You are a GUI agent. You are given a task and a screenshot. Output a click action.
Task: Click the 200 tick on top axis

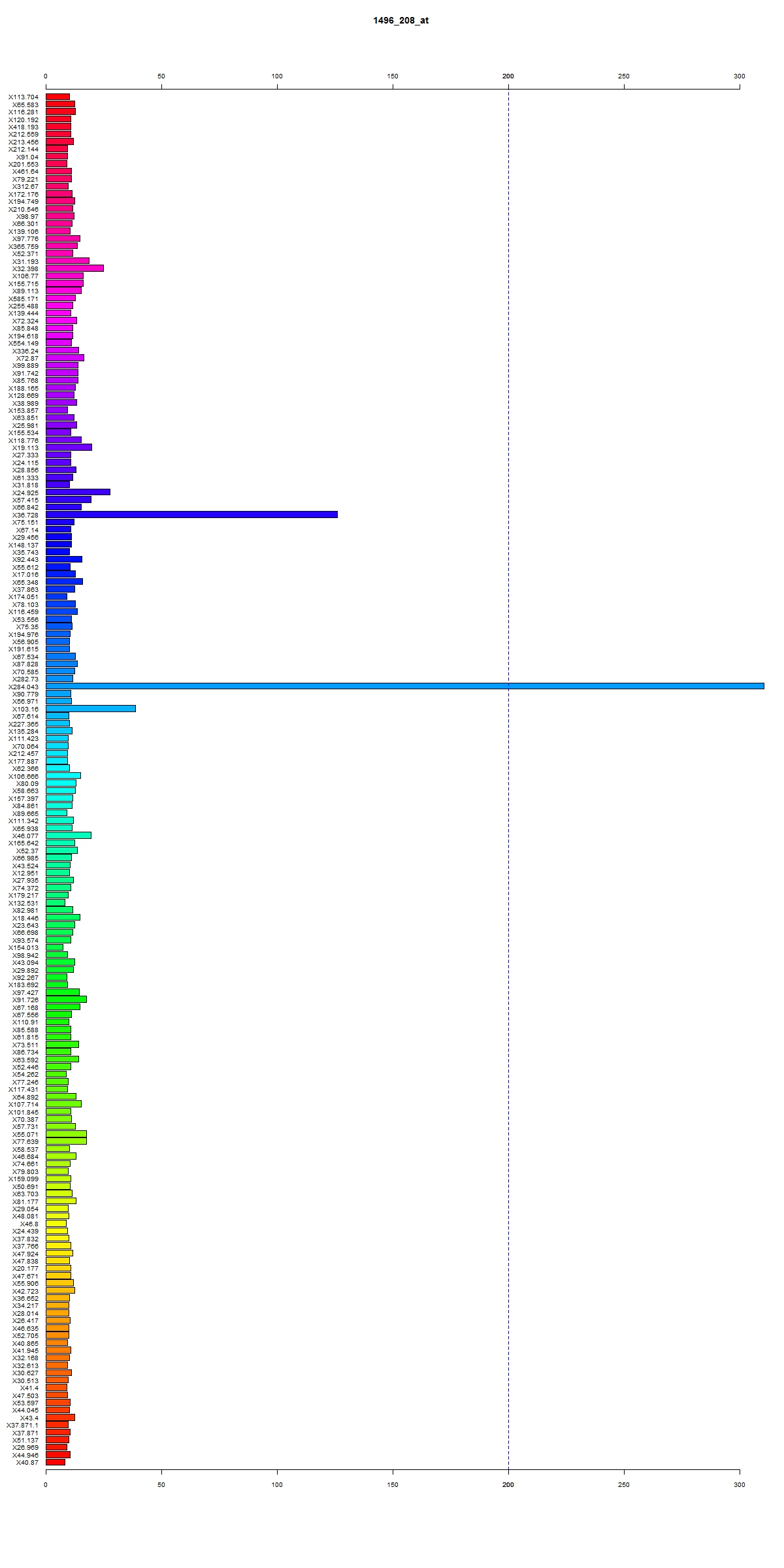[x=508, y=76]
